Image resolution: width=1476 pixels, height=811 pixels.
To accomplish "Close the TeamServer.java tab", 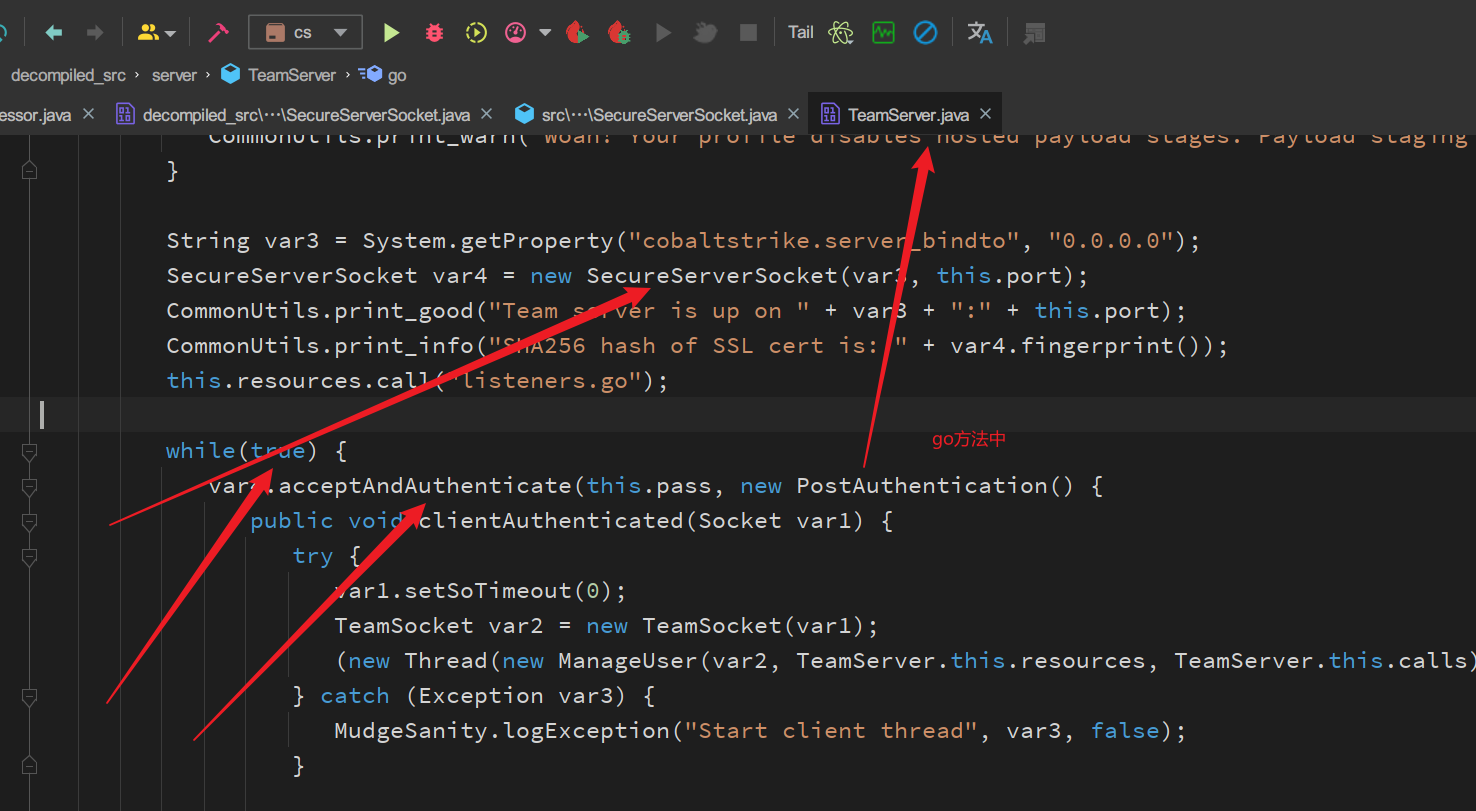I will click(985, 114).
